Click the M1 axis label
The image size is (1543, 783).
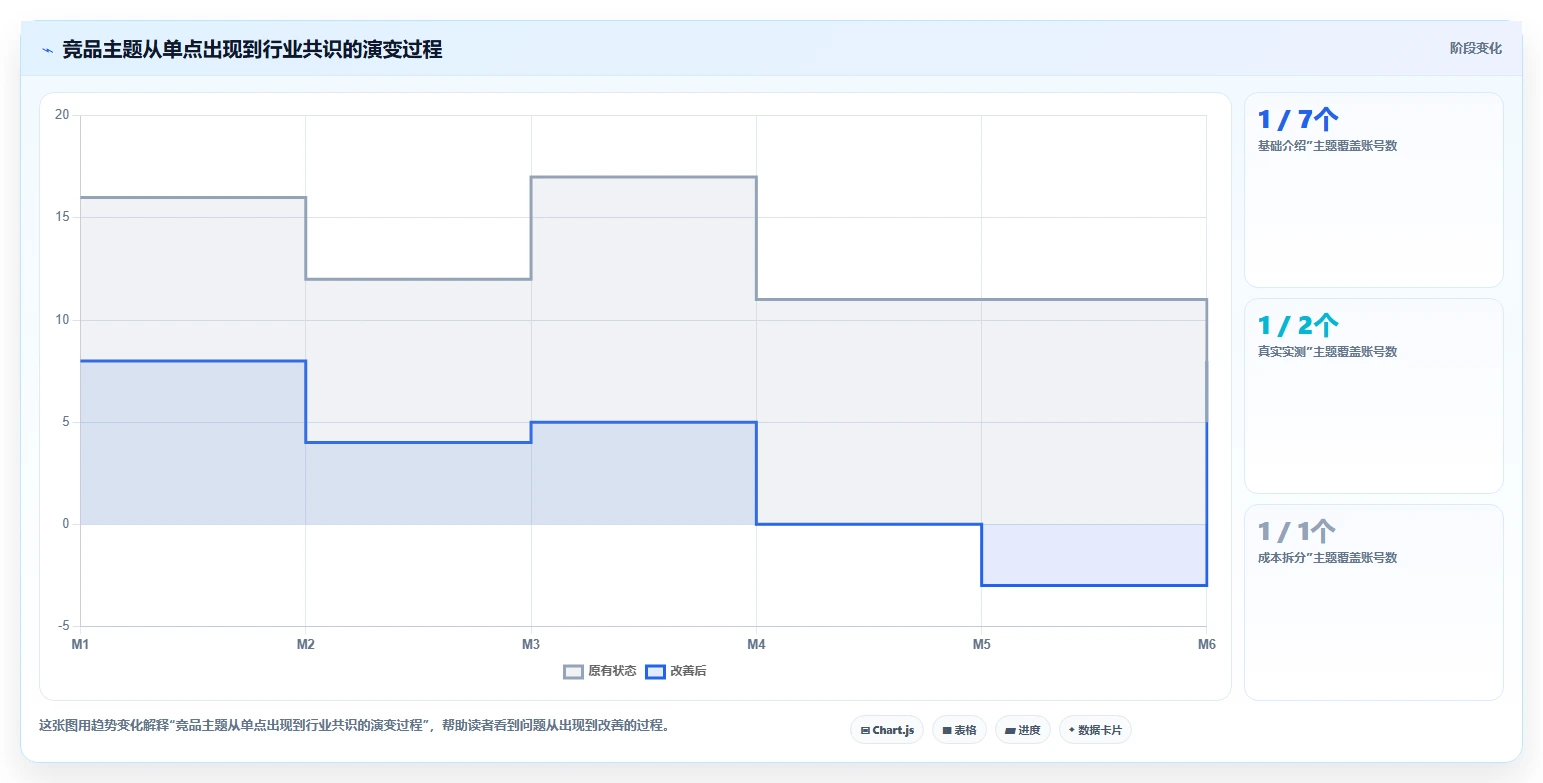(x=80, y=644)
